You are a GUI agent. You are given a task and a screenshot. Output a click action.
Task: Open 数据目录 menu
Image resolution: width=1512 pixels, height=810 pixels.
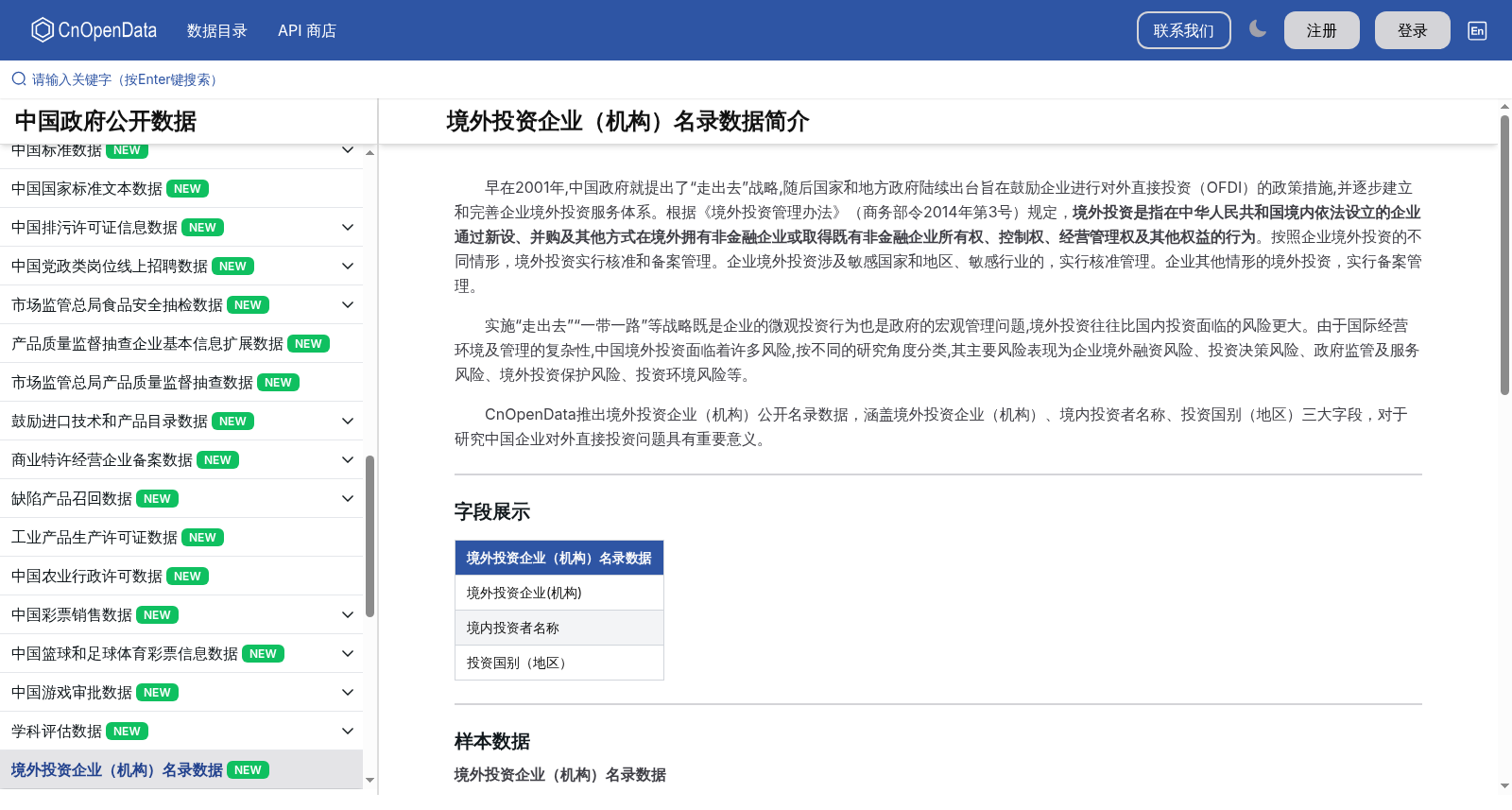[216, 30]
